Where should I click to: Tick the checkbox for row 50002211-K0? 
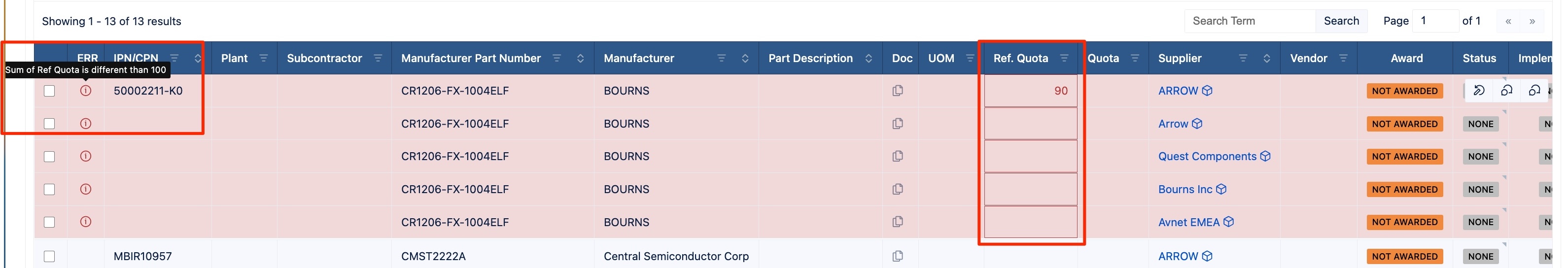pos(49,91)
